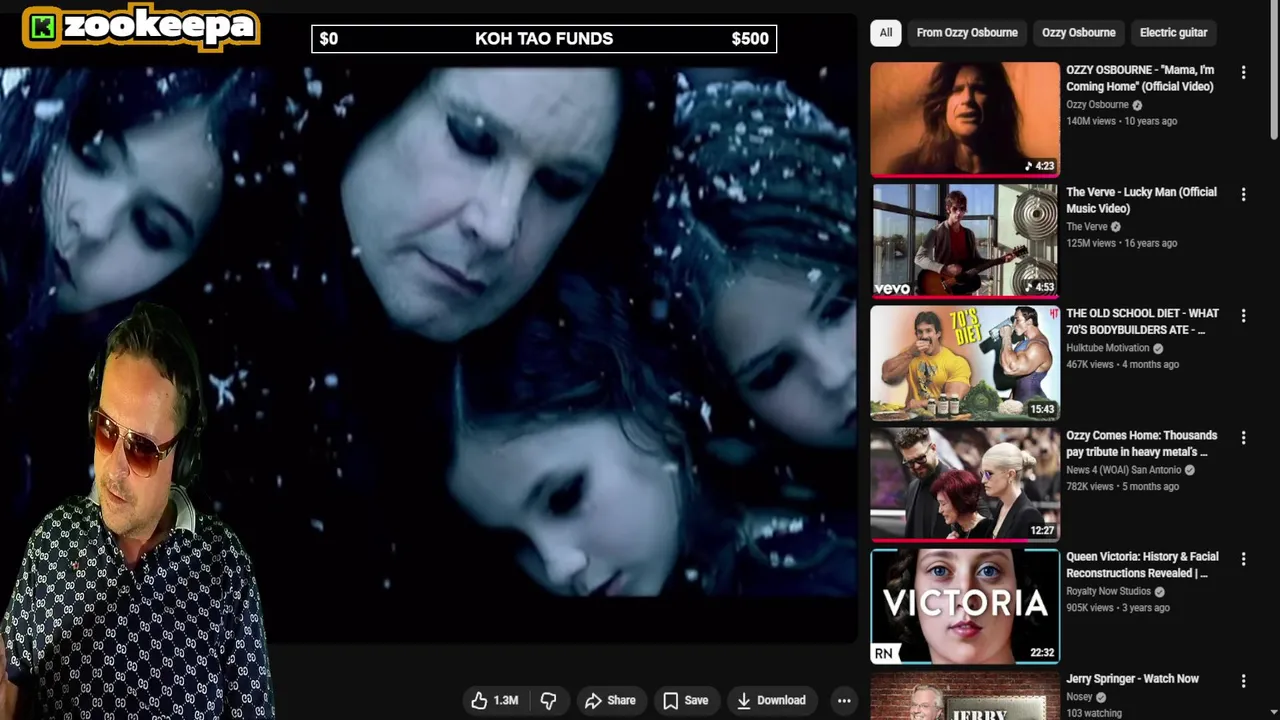
Task: Open News 4 (WOAI) San Antonio channel
Action: (1123, 470)
